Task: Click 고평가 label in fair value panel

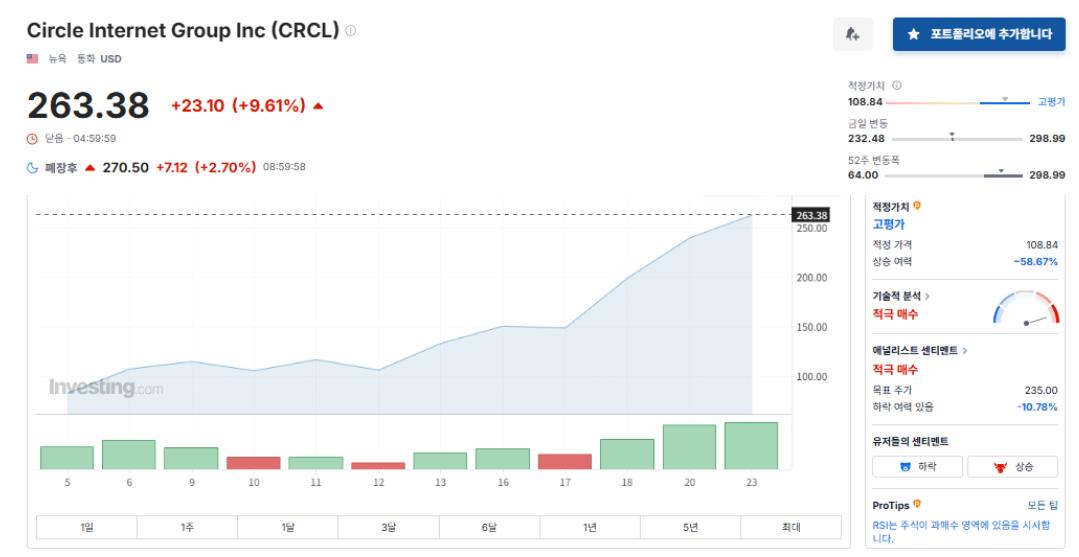Action: click(x=888, y=224)
